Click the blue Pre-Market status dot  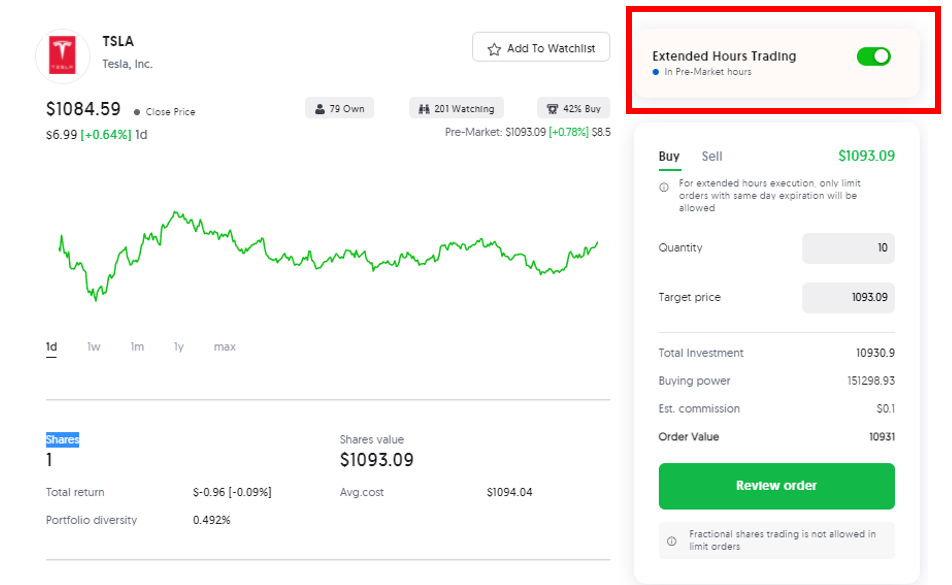click(656, 72)
